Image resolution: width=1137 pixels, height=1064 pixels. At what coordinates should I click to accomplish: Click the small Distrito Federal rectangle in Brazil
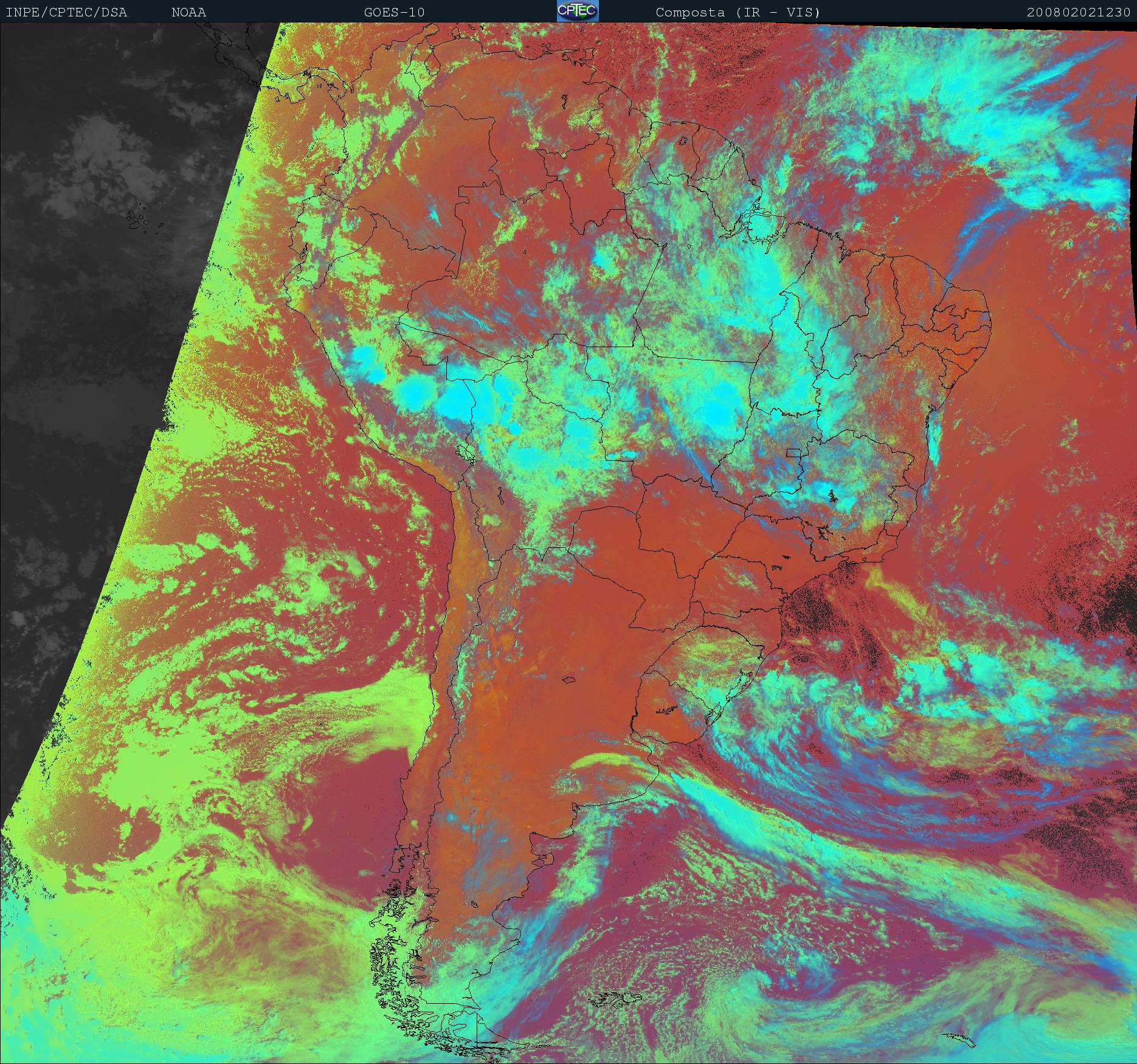click(x=793, y=452)
